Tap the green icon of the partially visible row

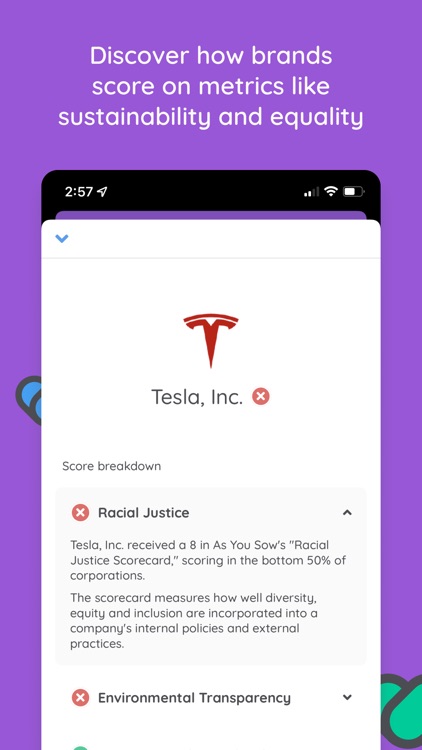pyautogui.click(x=80, y=747)
